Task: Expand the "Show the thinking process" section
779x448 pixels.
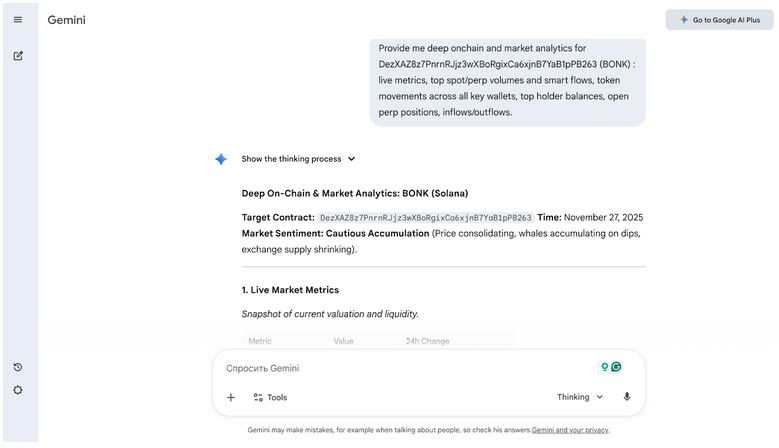Action: (x=298, y=159)
